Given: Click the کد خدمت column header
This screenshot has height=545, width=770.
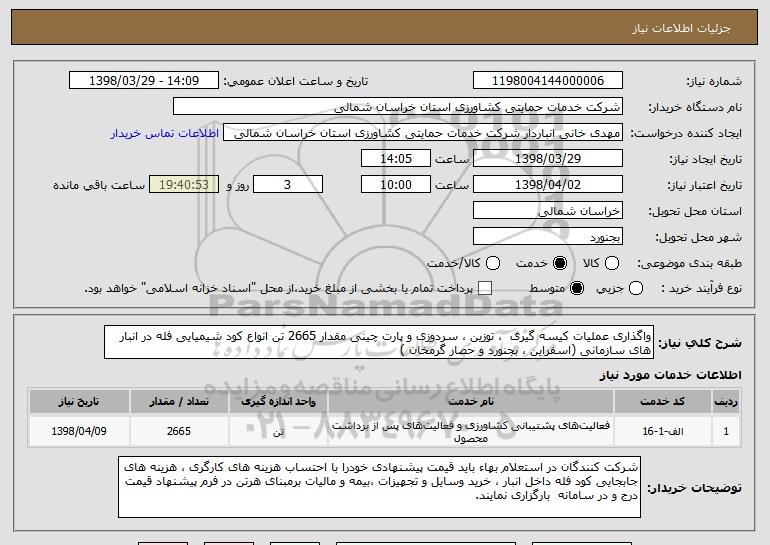Looking at the screenshot, I should (662, 402).
